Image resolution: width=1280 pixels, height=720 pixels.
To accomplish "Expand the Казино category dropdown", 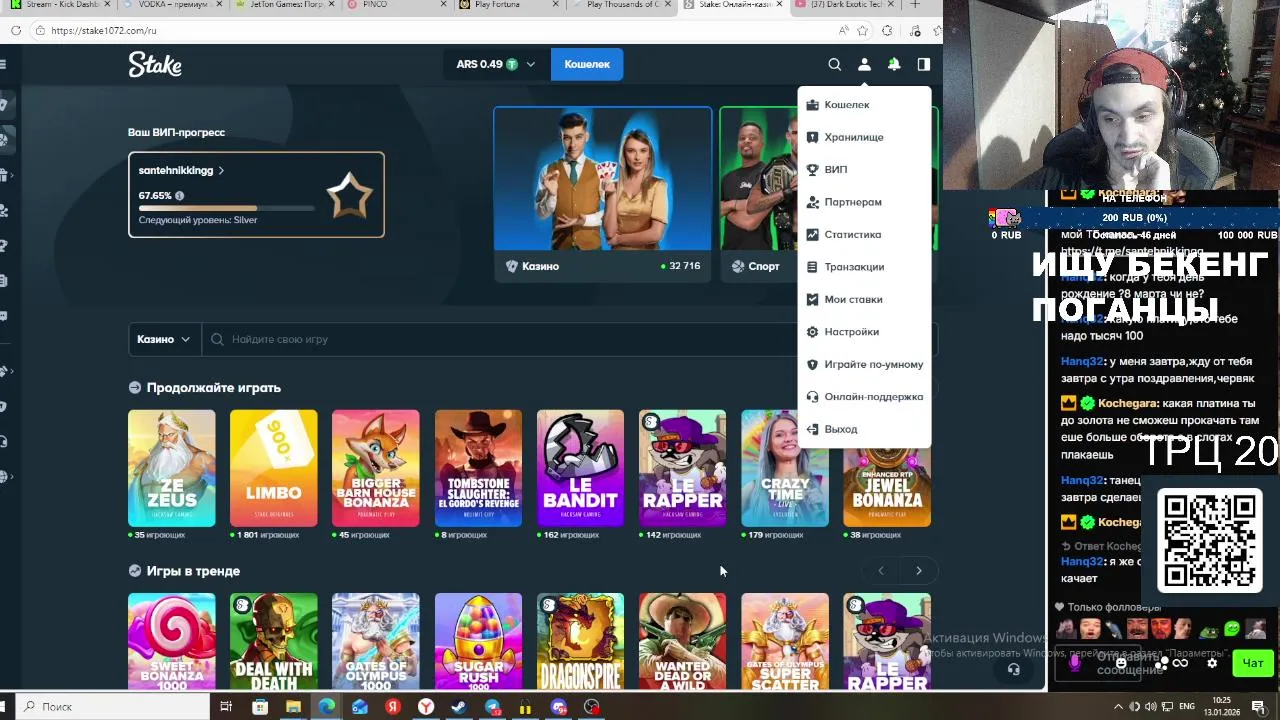I will tap(164, 339).
